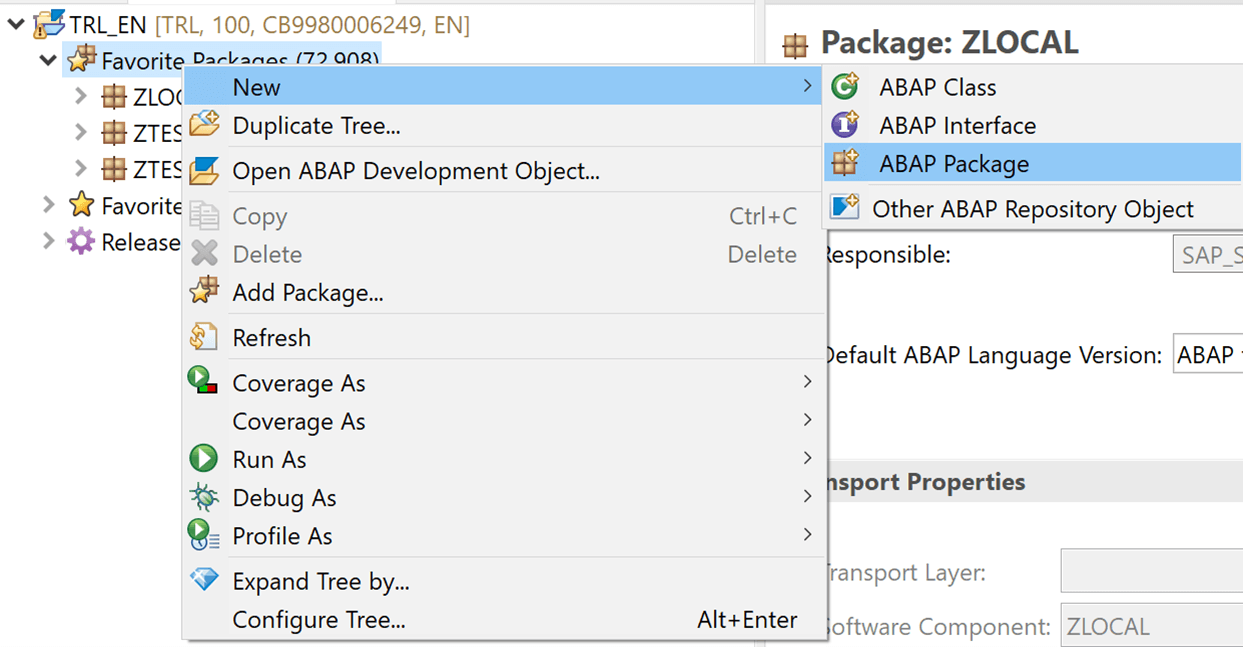Screen dimensions: 1243x647
Task: Choose Open ABAP Development Object menu entry
Action: [x=416, y=172]
